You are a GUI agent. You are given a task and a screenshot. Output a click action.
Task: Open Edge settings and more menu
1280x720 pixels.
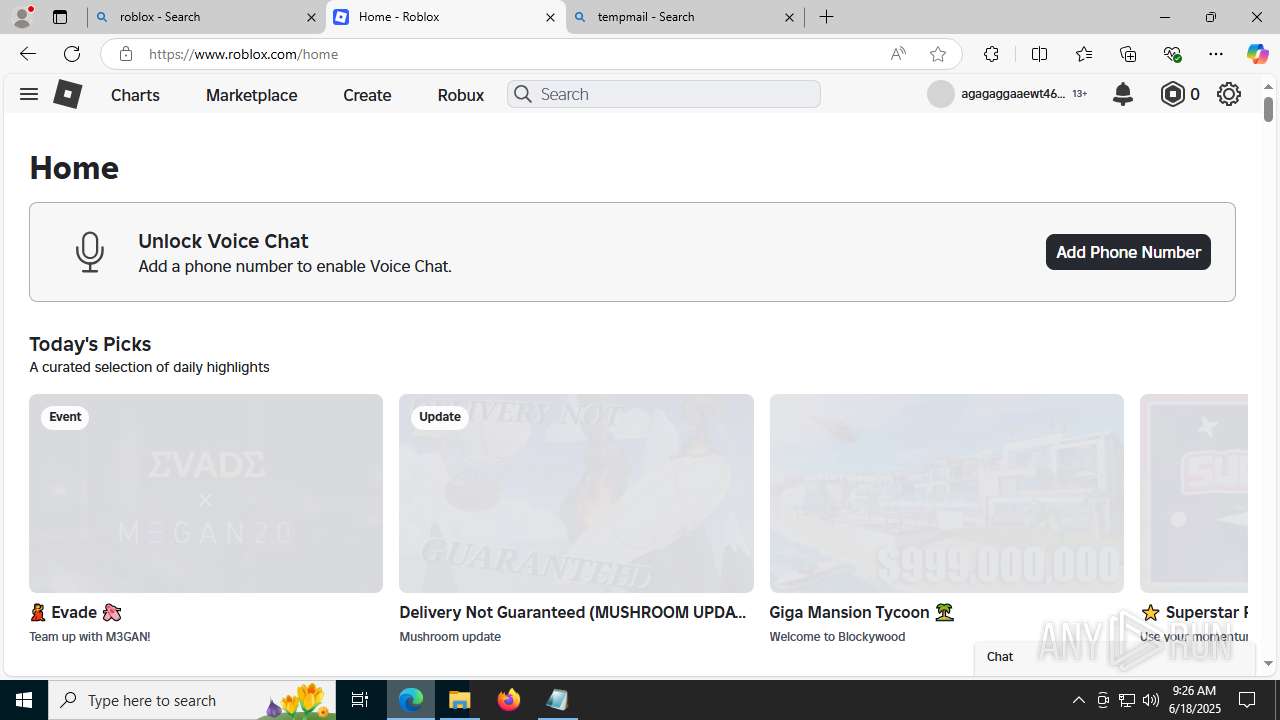1216,54
